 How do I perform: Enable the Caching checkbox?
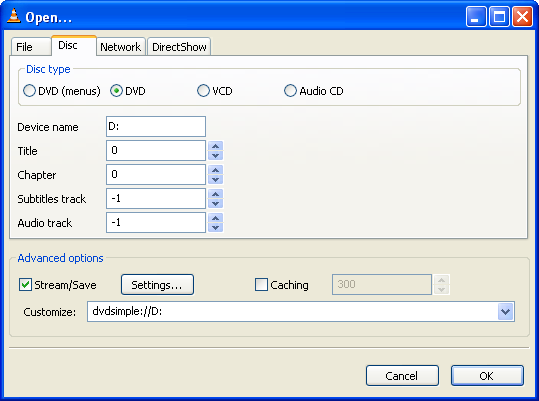click(261, 285)
